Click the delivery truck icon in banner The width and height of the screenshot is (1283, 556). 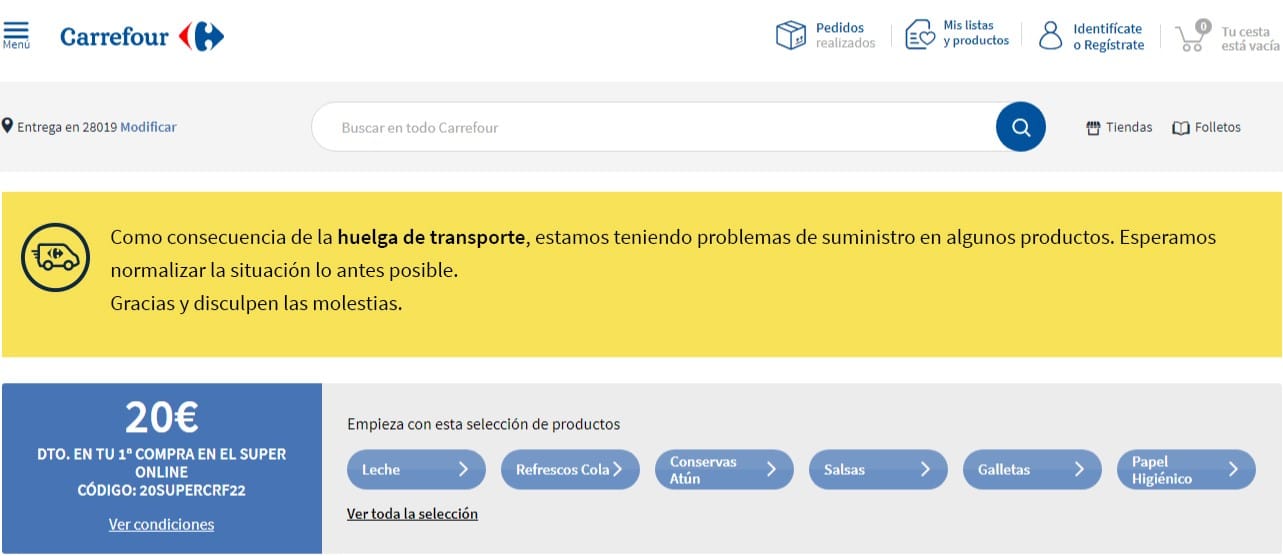55,257
